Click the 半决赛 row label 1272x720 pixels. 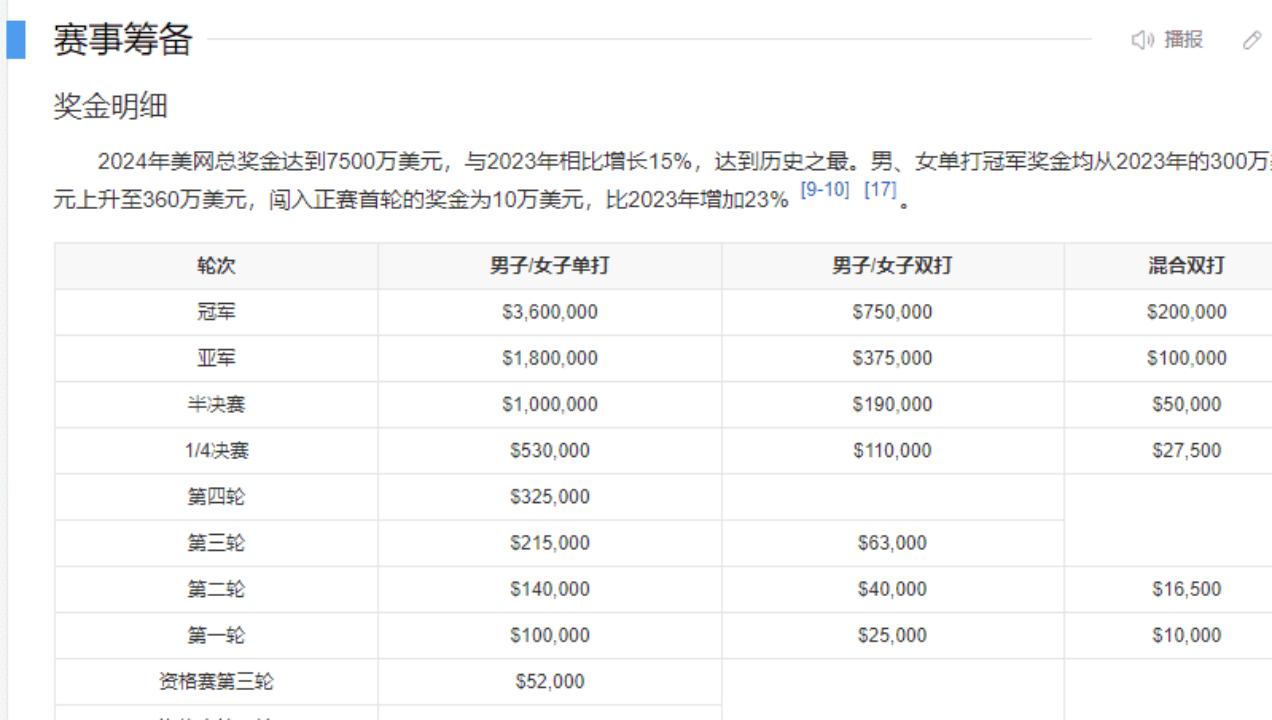coord(216,404)
